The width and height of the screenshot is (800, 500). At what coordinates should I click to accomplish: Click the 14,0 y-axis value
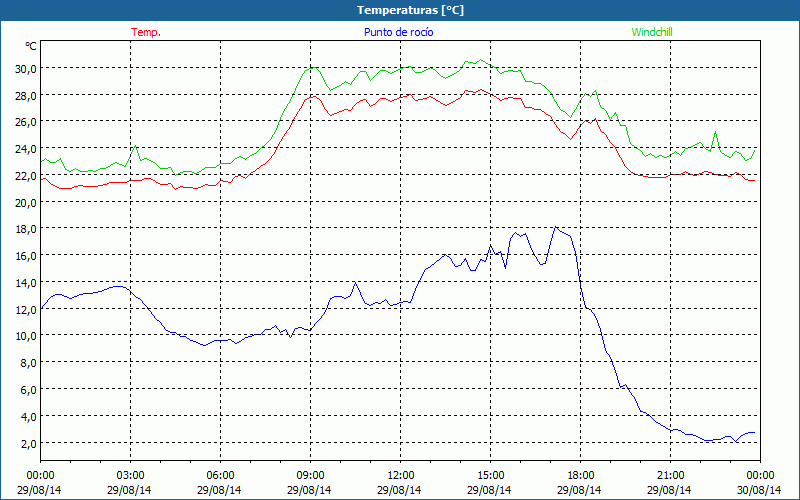pos(26,283)
